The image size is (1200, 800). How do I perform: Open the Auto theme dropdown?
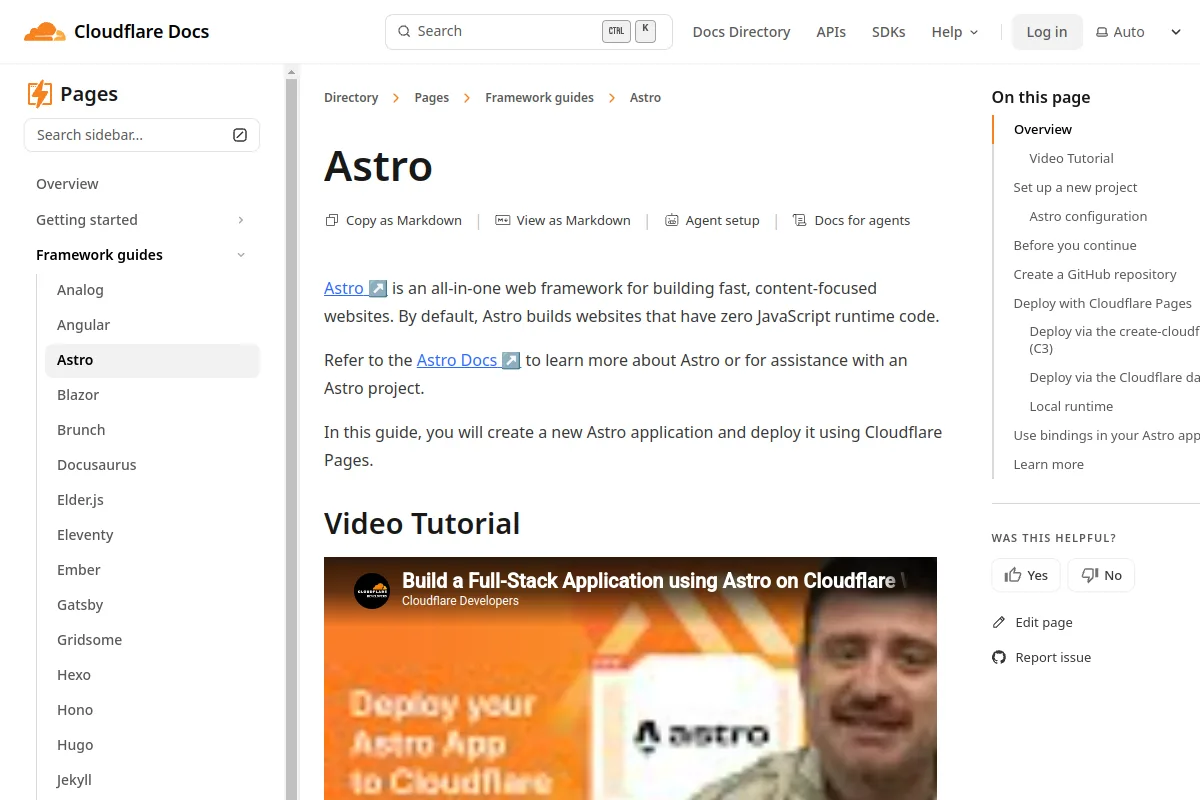click(1139, 32)
